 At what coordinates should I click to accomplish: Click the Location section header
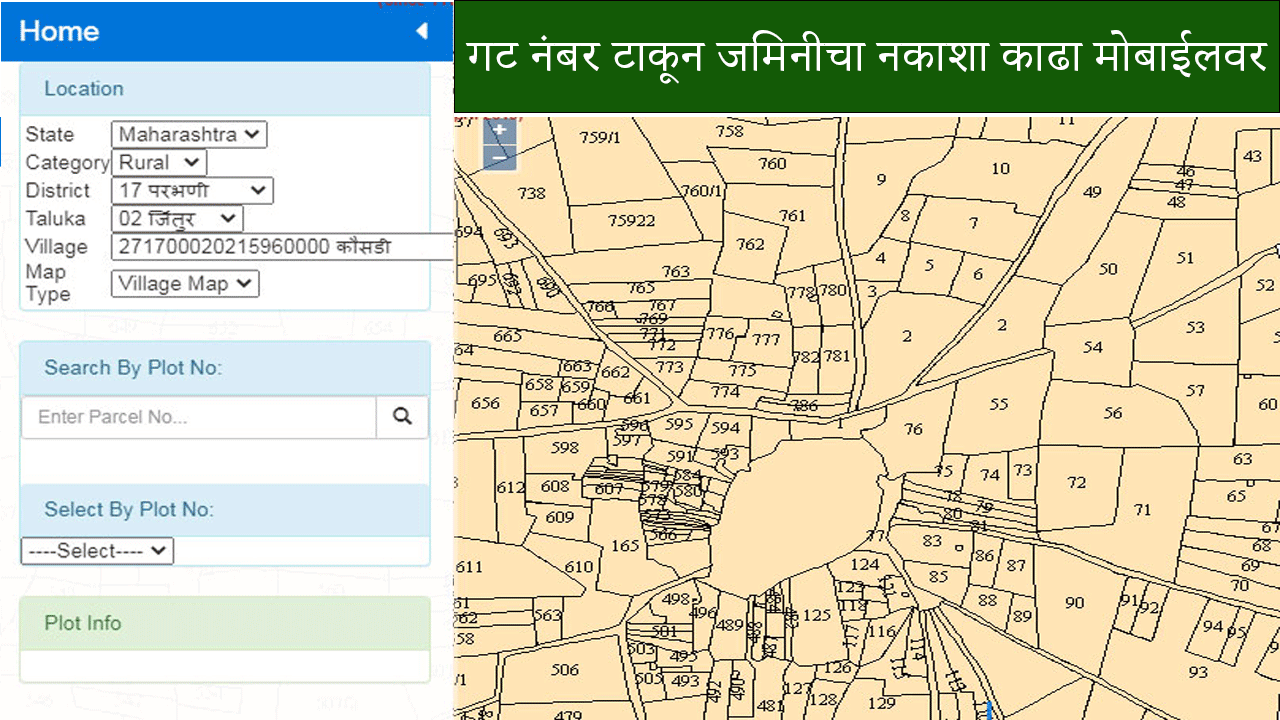click(84, 89)
